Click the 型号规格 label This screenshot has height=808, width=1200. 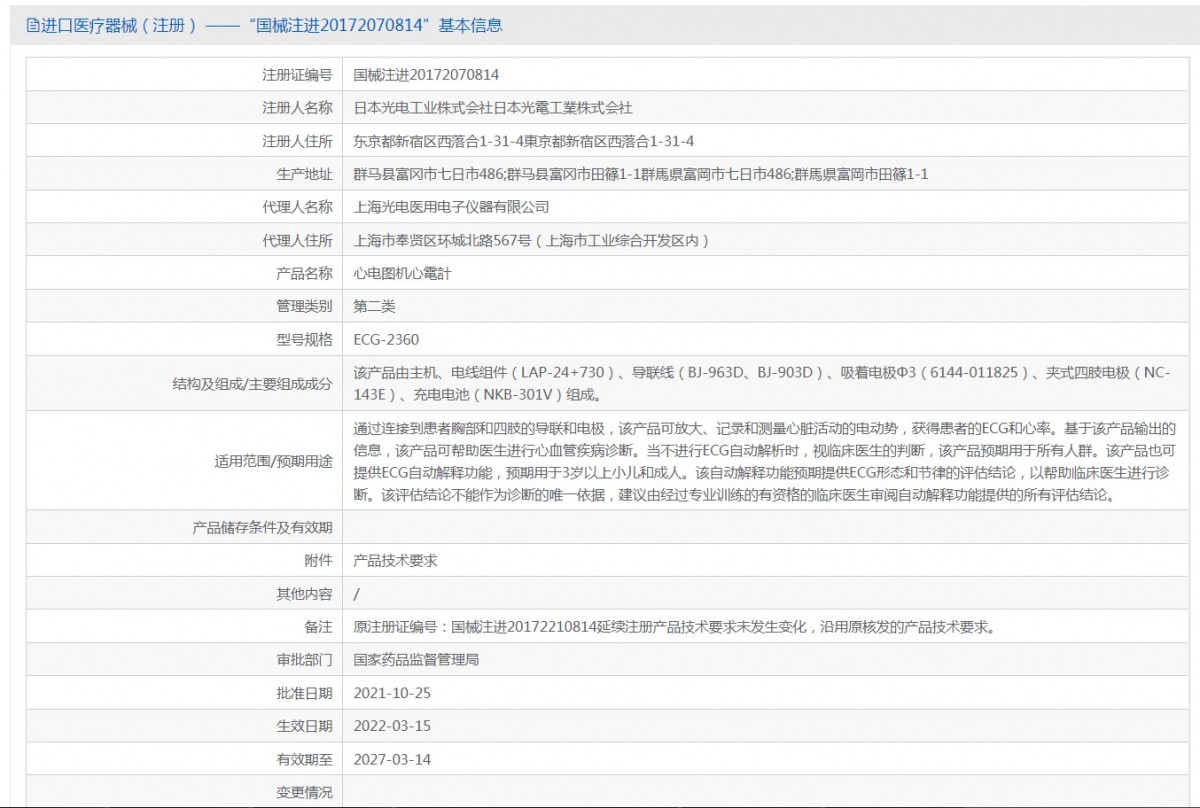pyautogui.click(x=304, y=339)
